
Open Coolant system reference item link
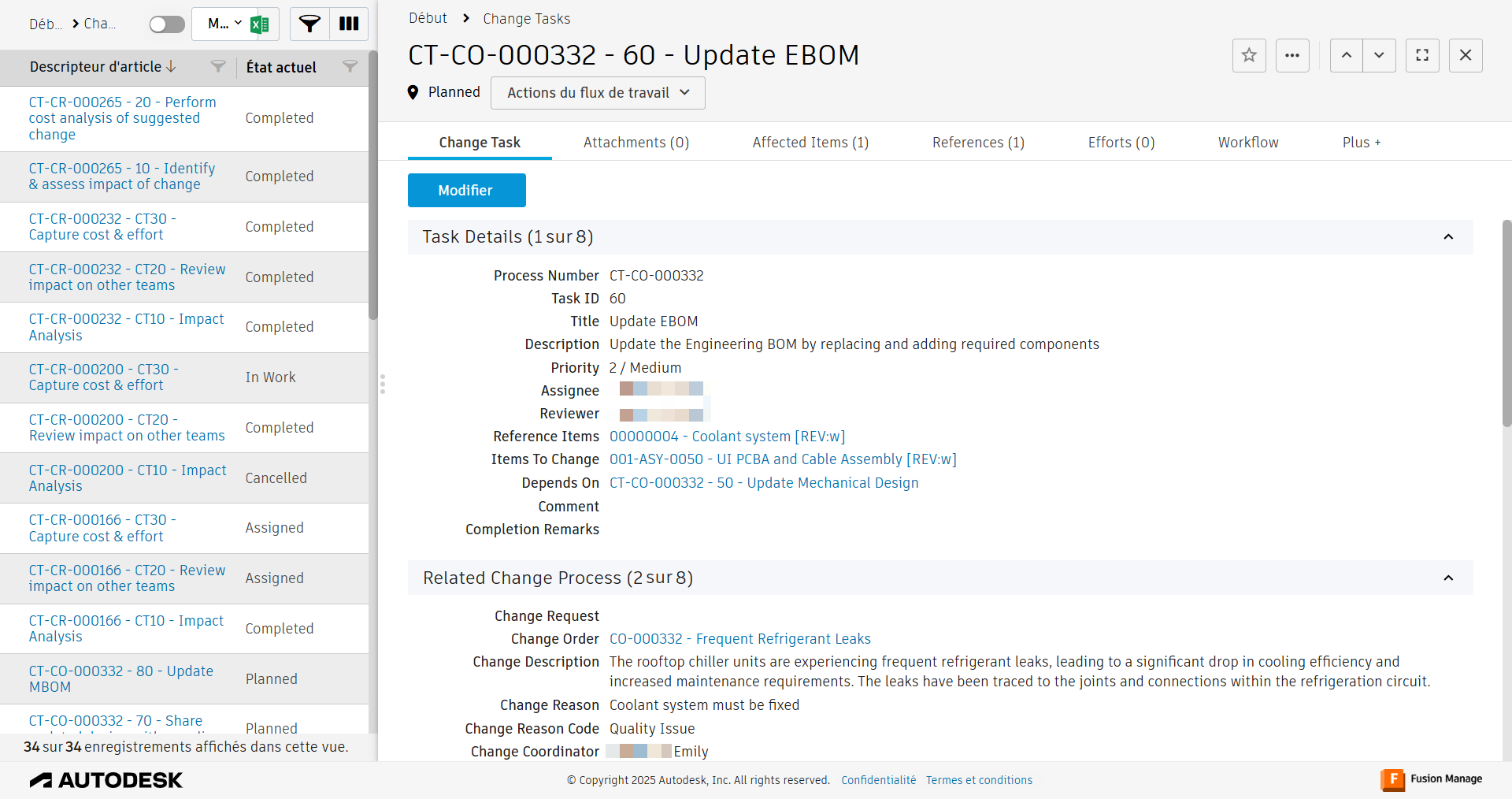click(x=727, y=437)
